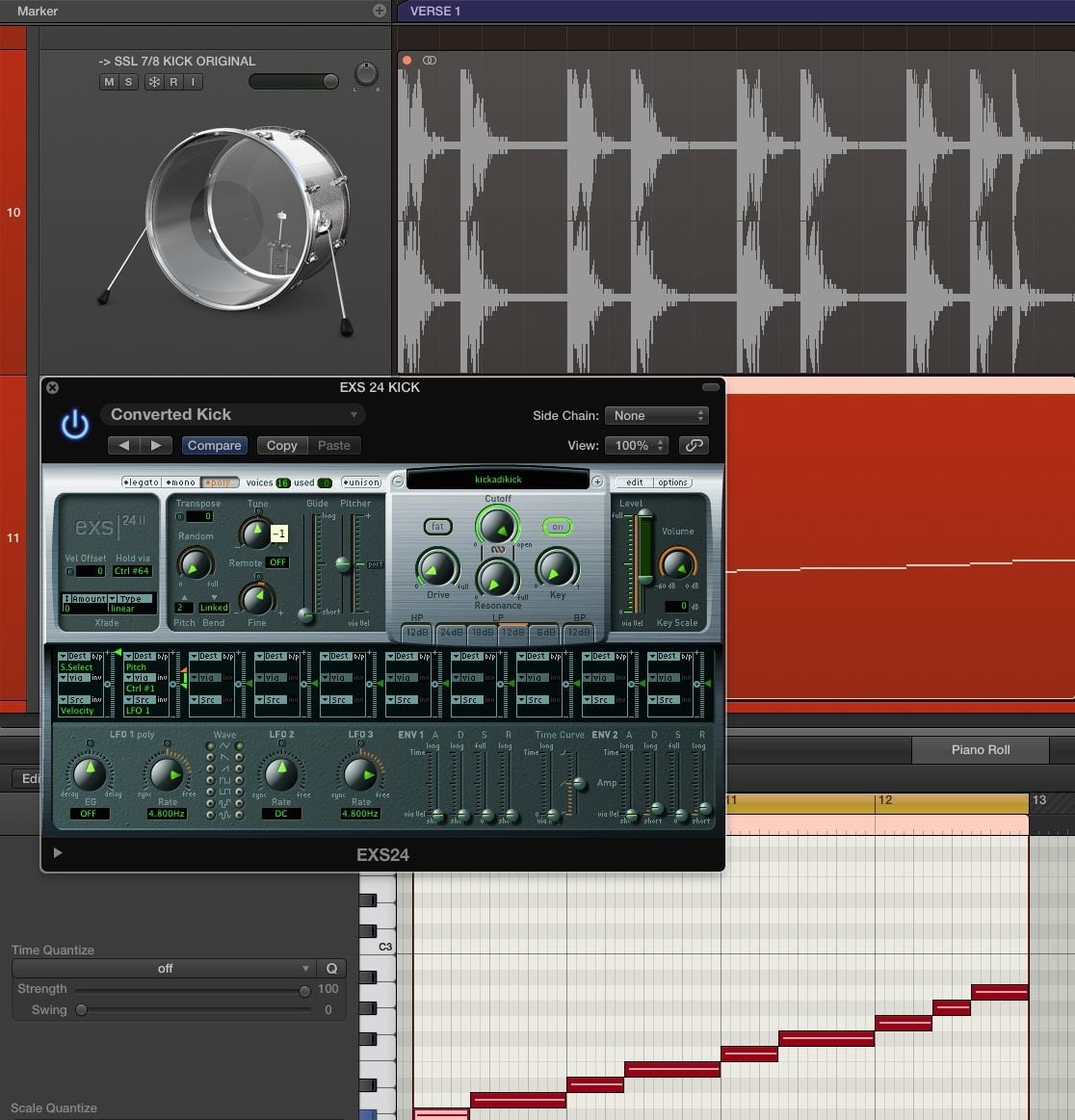Click the LFO 1 EG knob
The width and height of the screenshot is (1075, 1120).
click(x=89, y=773)
